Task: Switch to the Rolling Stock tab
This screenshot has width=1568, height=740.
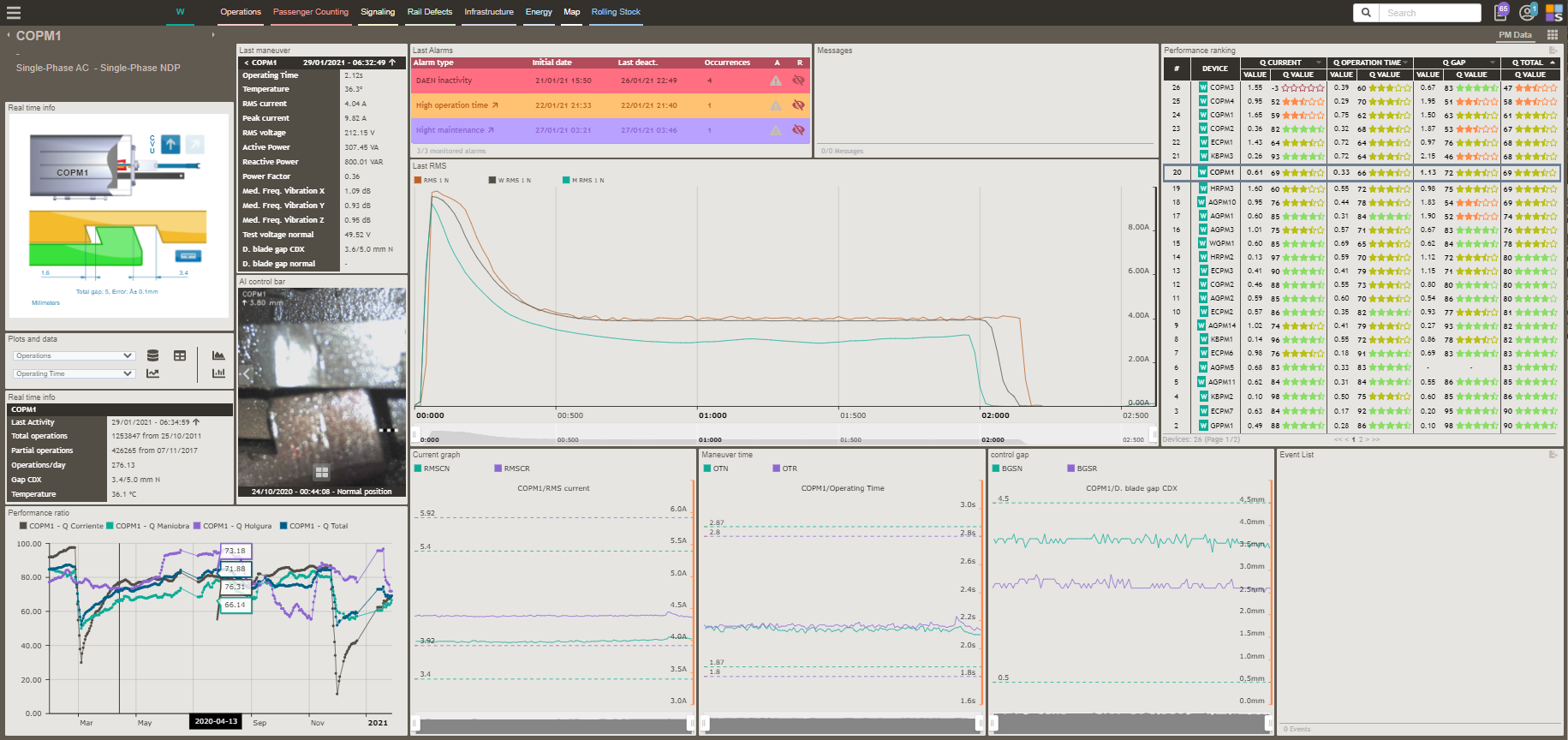Action: [x=616, y=12]
